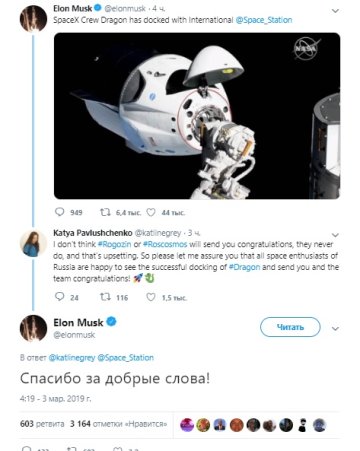This screenshot has width=360, height=451.
Task: Open the #Dragon hashtag link
Action: 244,267
